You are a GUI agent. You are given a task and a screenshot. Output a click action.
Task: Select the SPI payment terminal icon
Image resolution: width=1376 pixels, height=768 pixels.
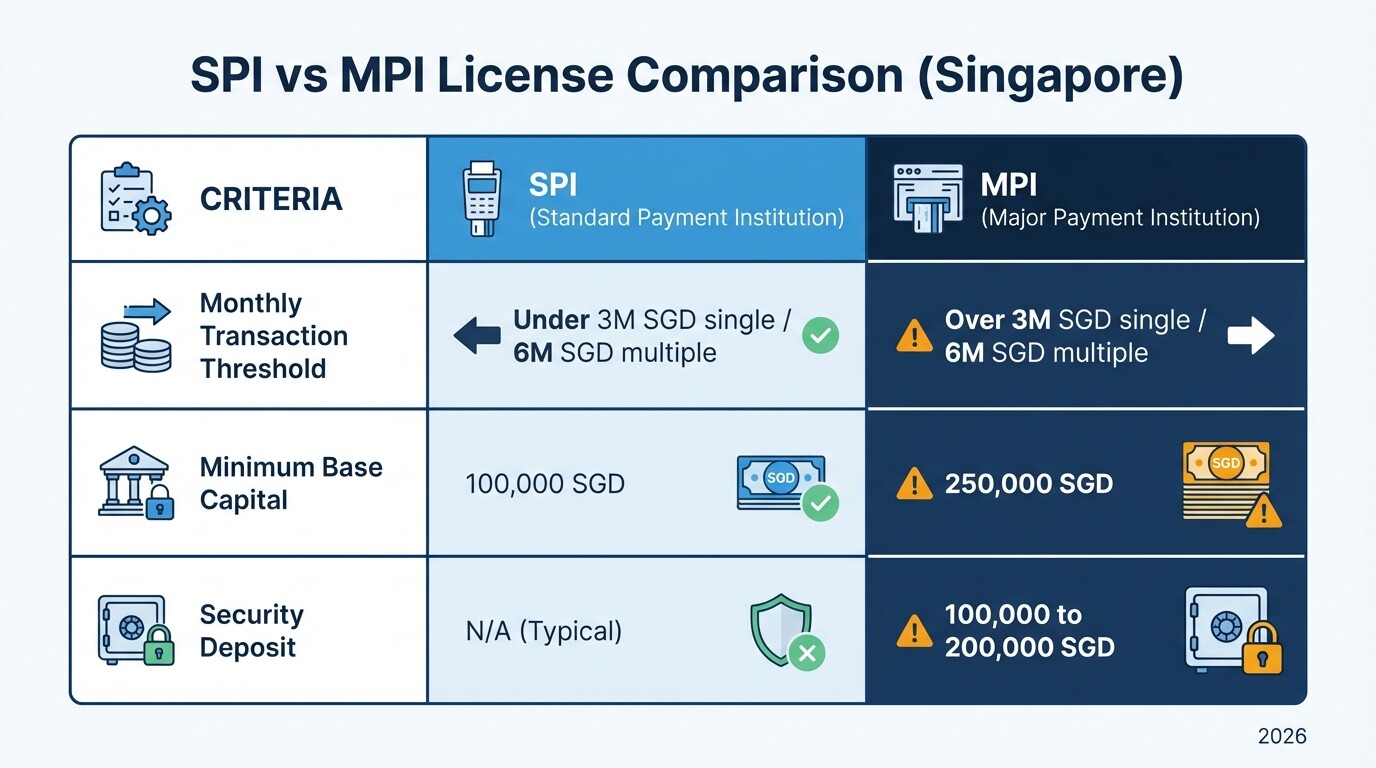coord(480,196)
